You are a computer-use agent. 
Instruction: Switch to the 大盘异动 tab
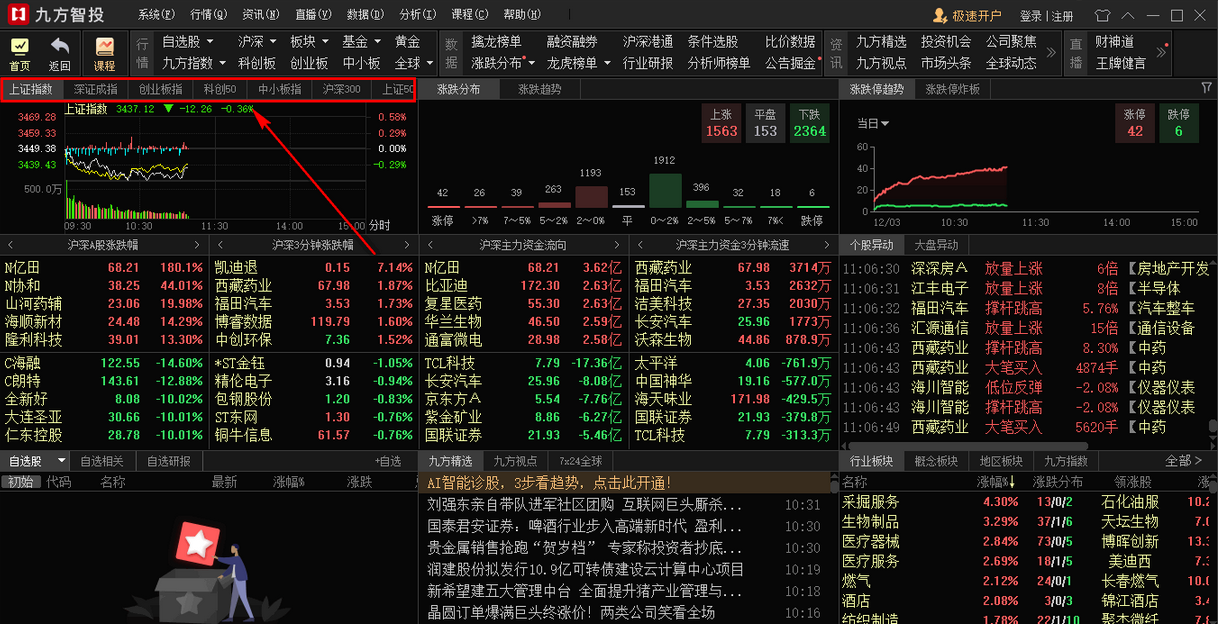click(x=936, y=244)
